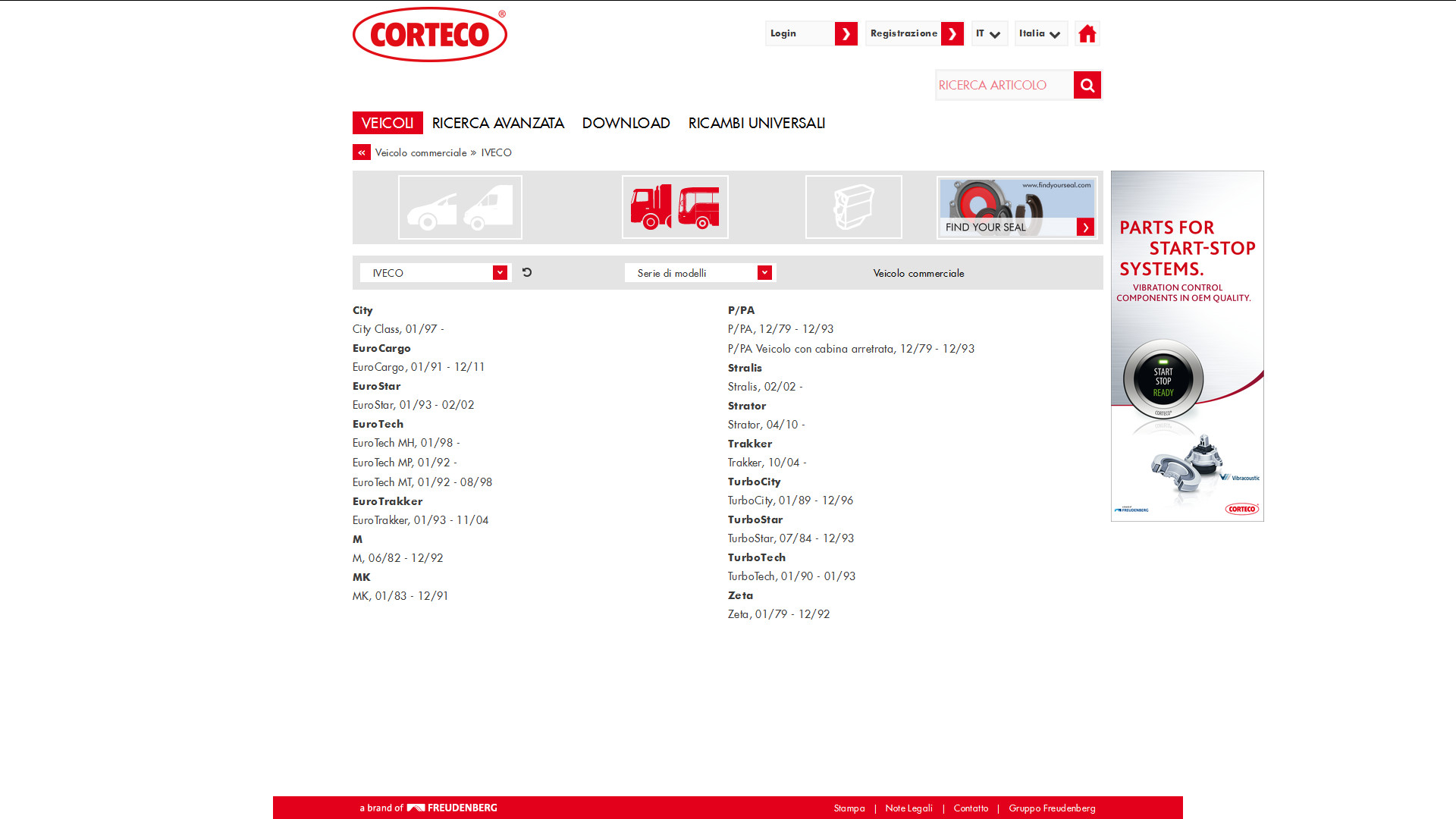Open the Find Your Seal banner

pos(1017,208)
